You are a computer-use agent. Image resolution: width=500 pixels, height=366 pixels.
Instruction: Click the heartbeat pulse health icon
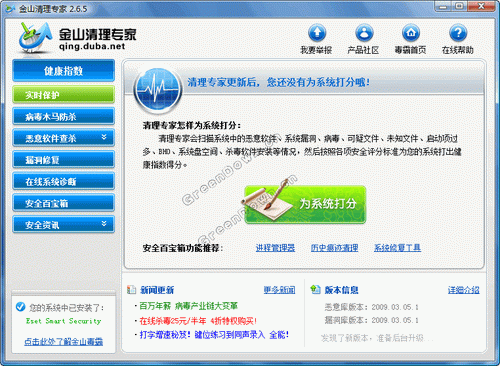coord(157,90)
